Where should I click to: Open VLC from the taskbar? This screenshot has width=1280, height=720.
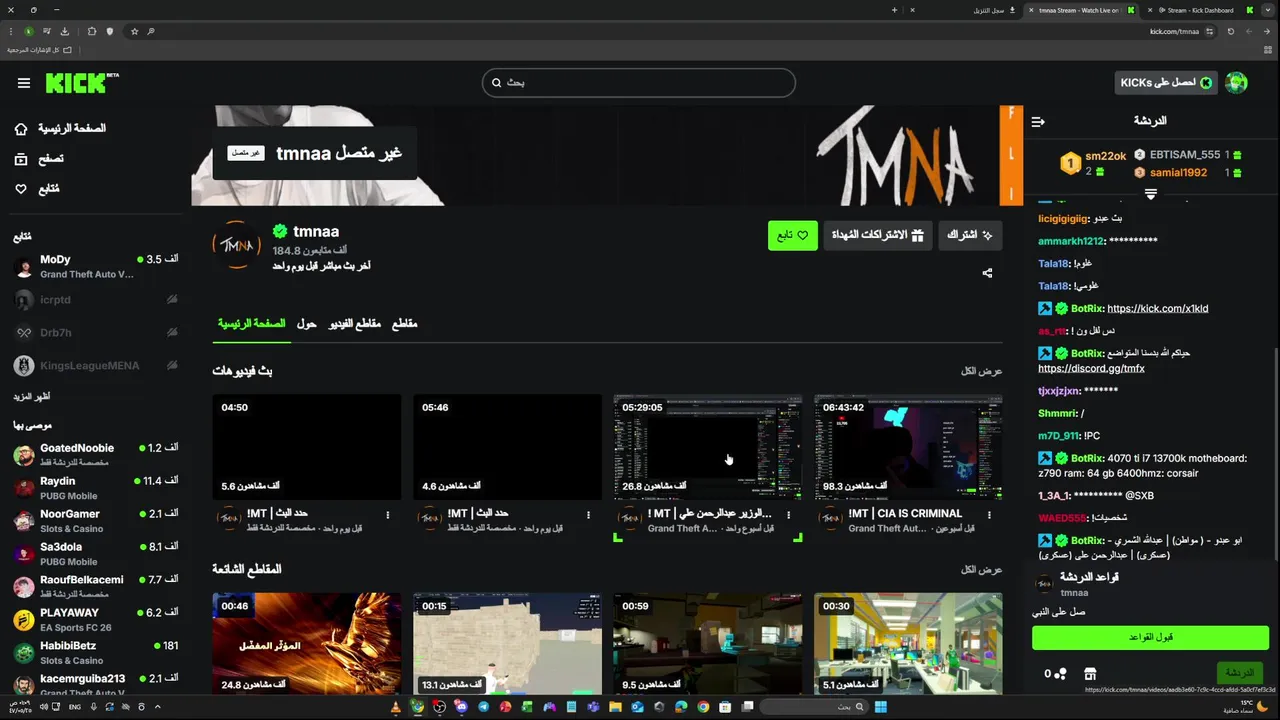[395, 707]
